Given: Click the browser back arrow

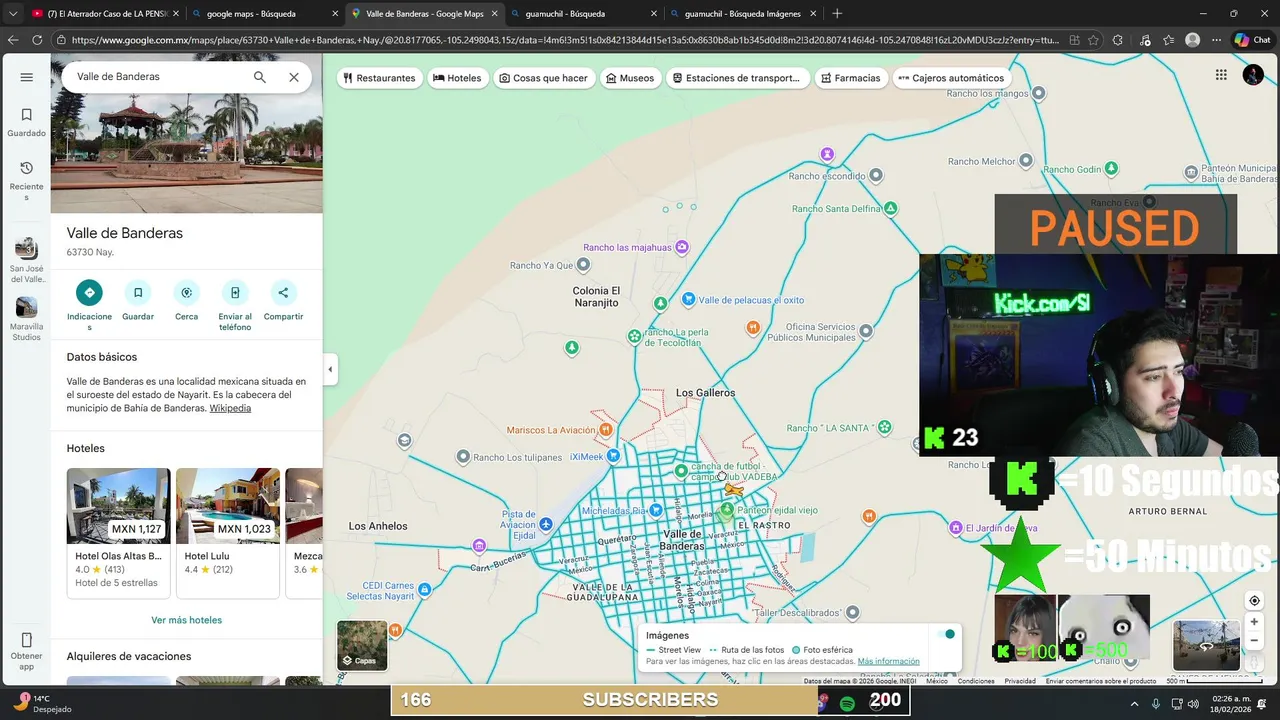Looking at the screenshot, I should pos(13,40).
